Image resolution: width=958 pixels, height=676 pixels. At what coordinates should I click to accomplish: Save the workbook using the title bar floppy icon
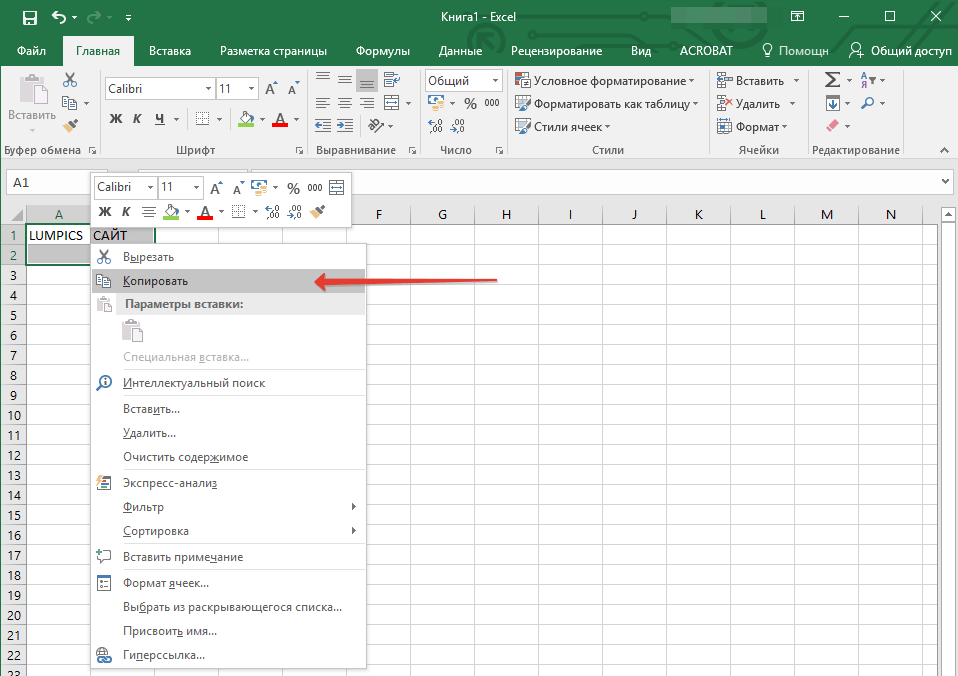coord(29,17)
